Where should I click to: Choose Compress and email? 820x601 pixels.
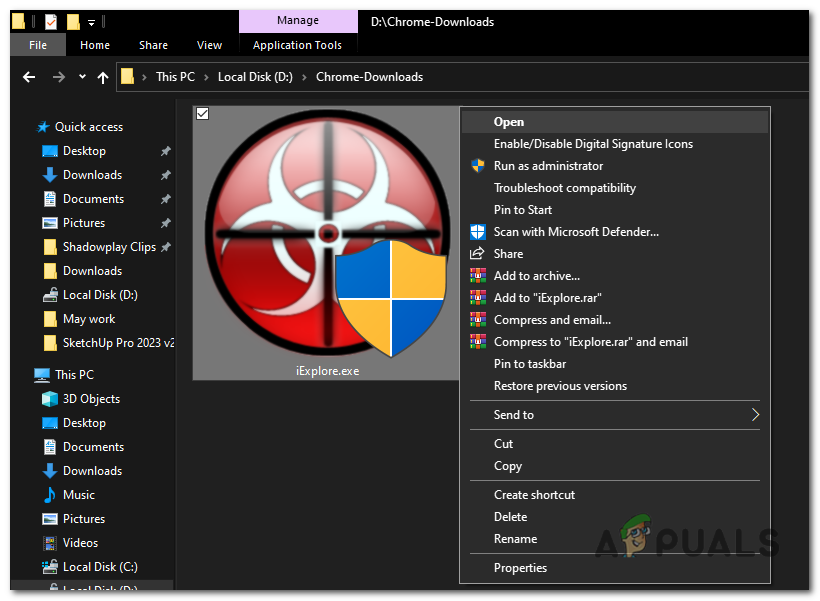pos(614,320)
